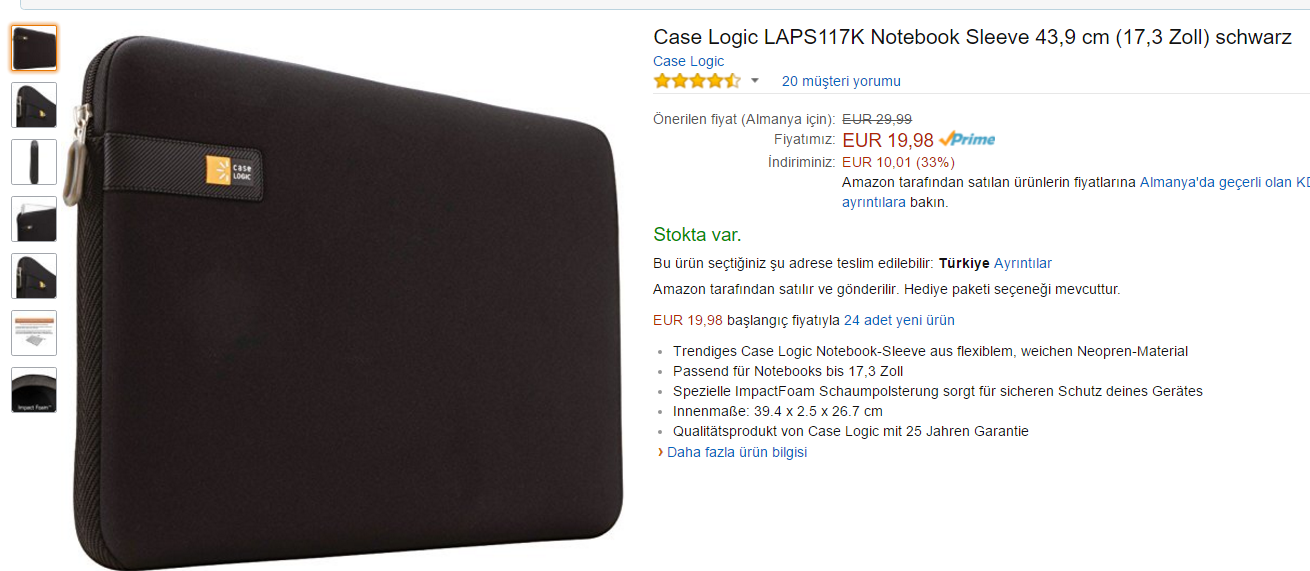Follow the ayrıntılara link

click(874, 202)
